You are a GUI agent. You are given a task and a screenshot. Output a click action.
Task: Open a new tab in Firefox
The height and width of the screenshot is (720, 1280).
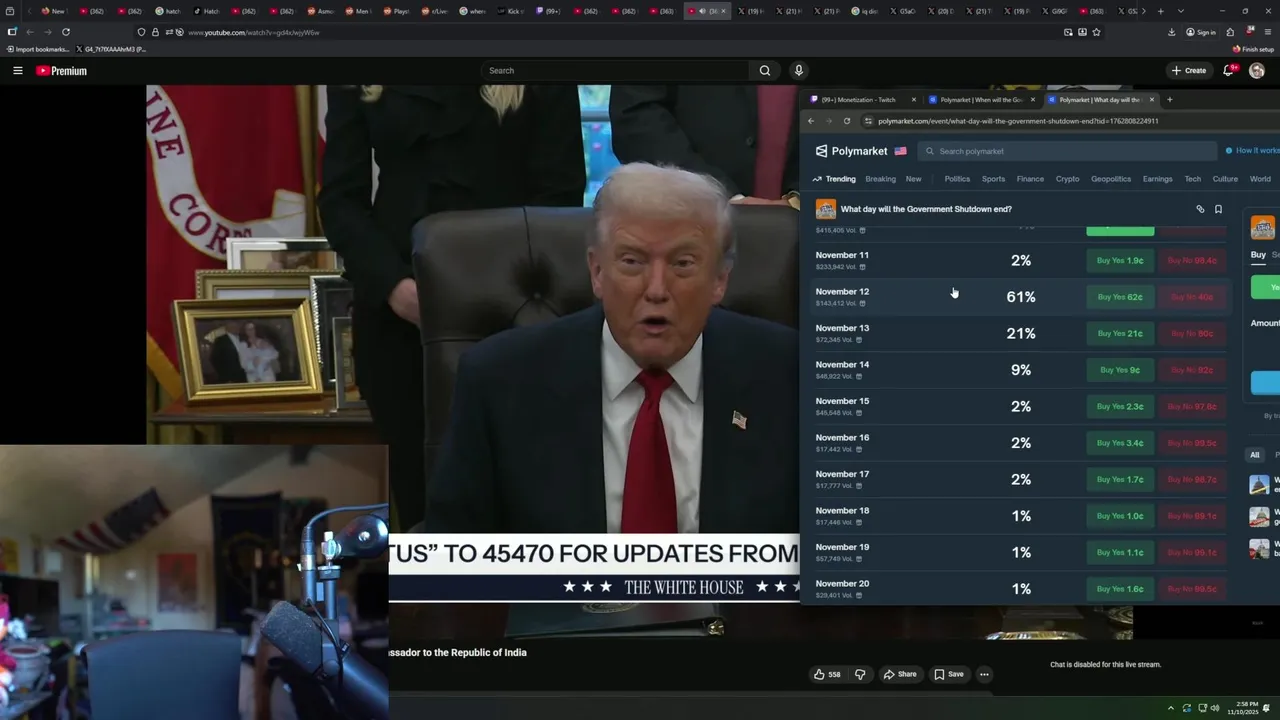click(x=1160, y=11)
